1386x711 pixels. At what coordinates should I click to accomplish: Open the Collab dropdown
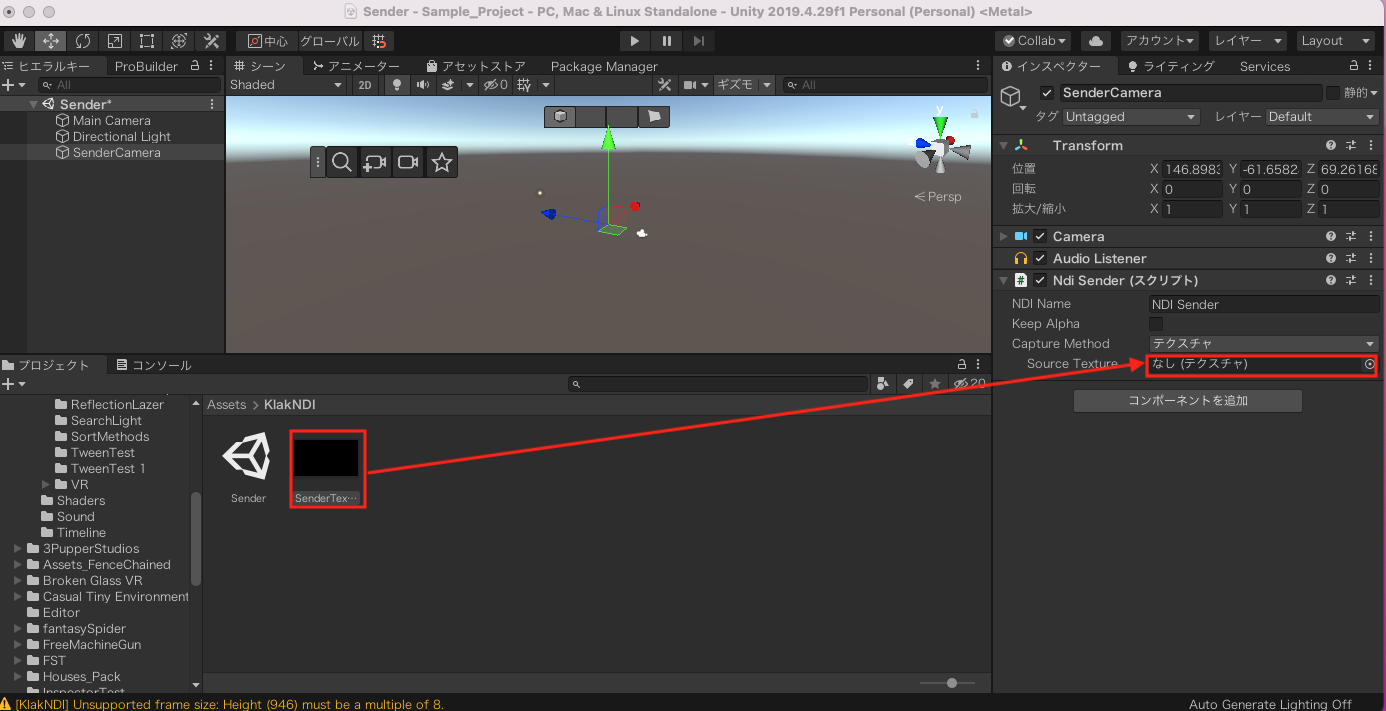(1034, 41)
